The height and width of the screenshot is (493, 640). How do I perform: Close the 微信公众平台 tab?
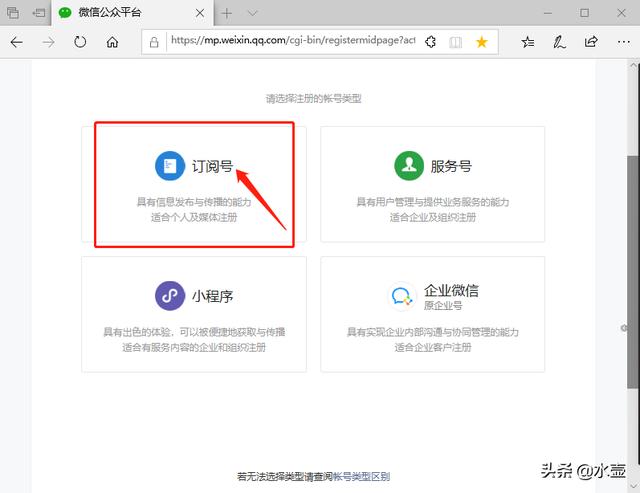point(200,13)
